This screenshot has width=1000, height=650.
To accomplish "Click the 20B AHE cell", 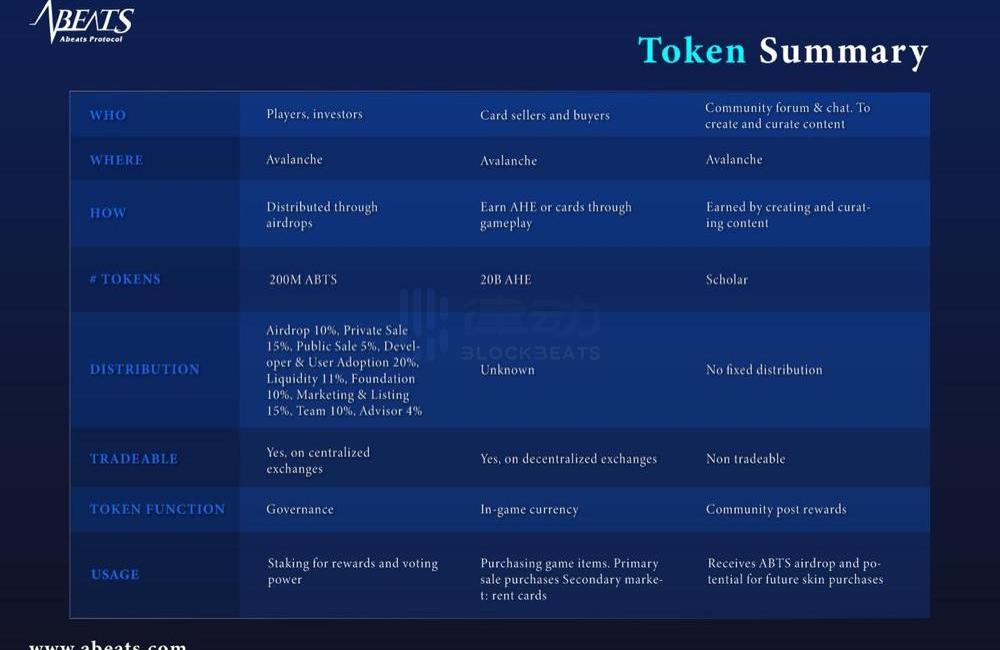I will pyautogui.click(x=506, y=279).
